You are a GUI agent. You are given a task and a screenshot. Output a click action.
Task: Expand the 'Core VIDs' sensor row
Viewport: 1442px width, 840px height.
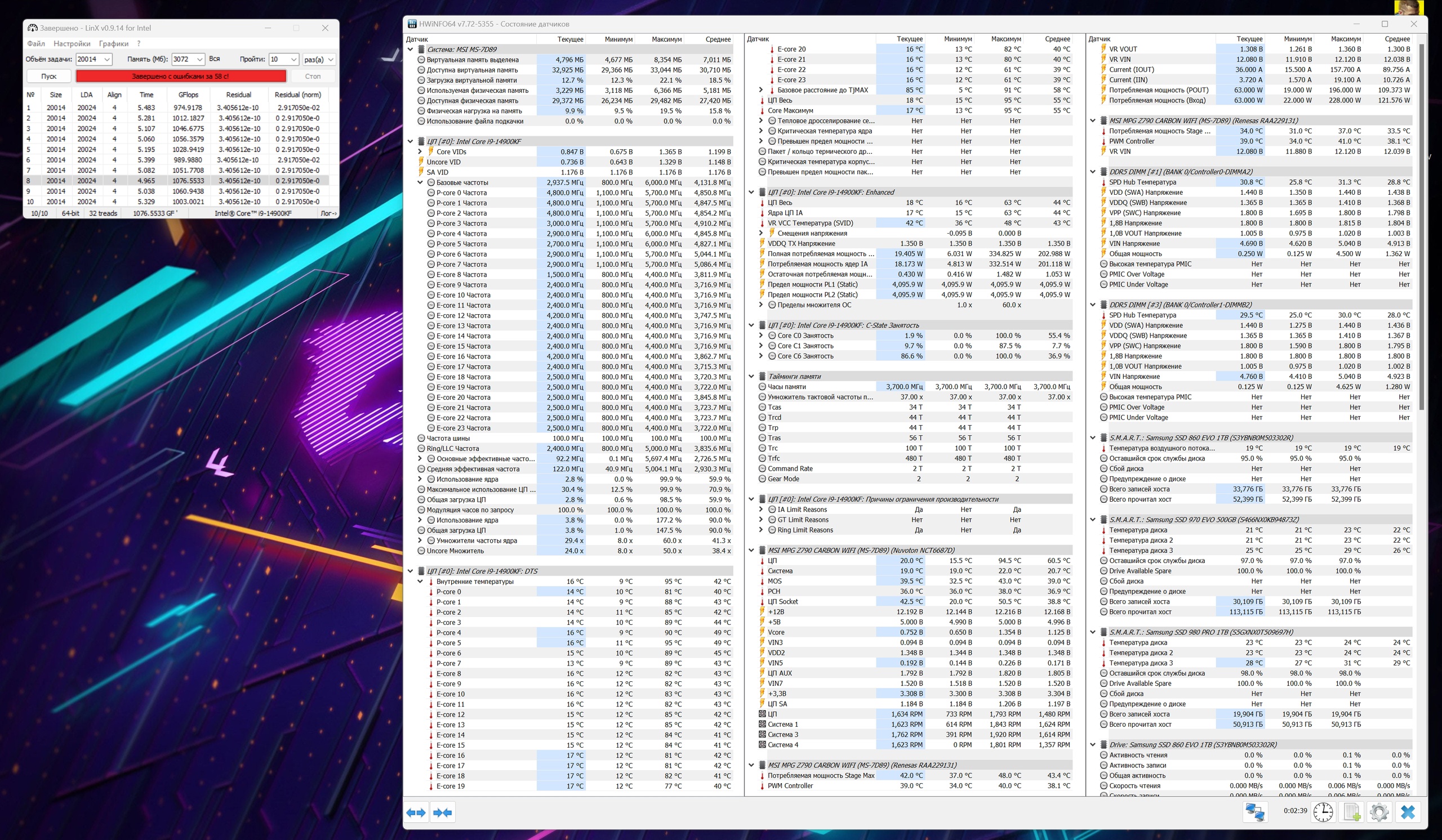click(x=421, y=151)
